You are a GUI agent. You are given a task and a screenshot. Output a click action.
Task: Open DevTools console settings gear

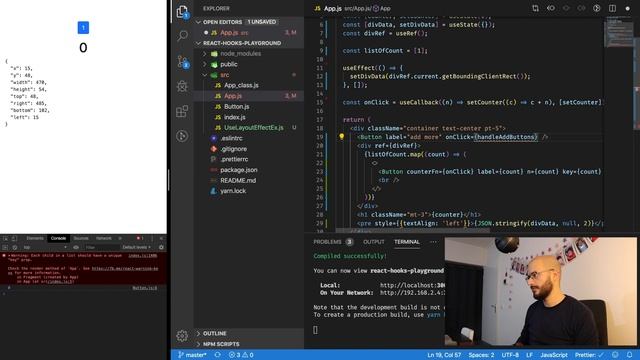[161, 247]
